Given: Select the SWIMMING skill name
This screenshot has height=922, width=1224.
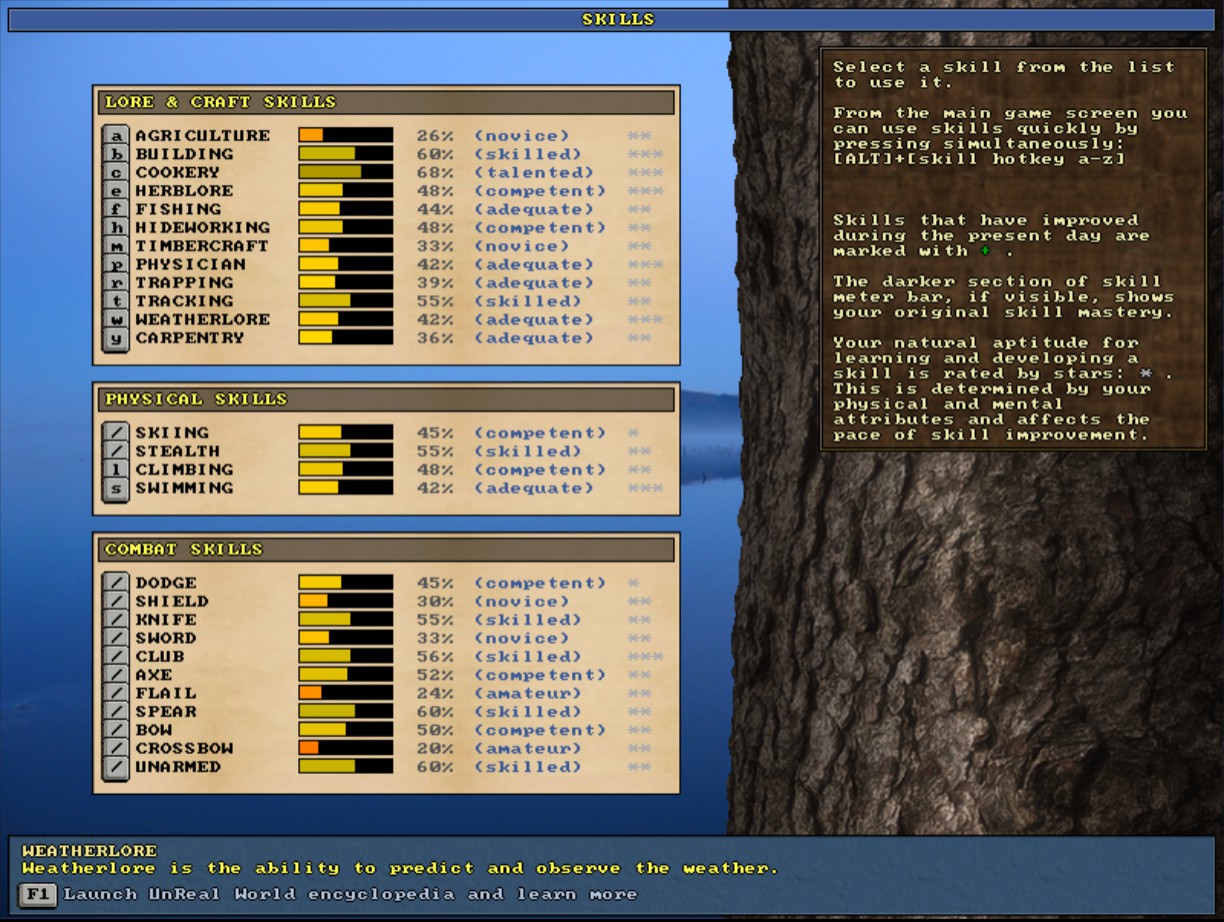Looking at the screenshot, I should (185, 488).
